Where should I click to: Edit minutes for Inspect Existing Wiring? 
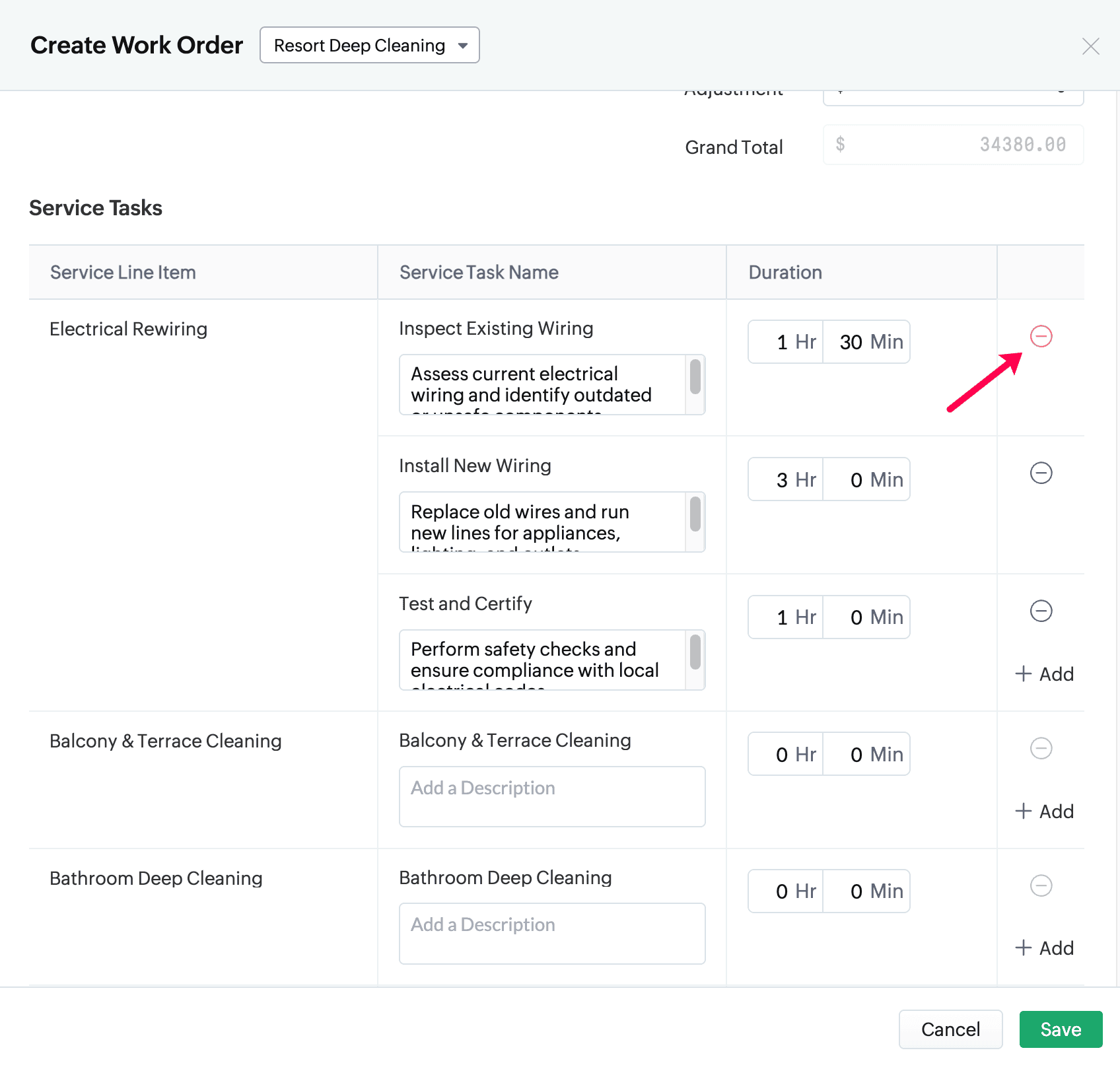(865, 342)
